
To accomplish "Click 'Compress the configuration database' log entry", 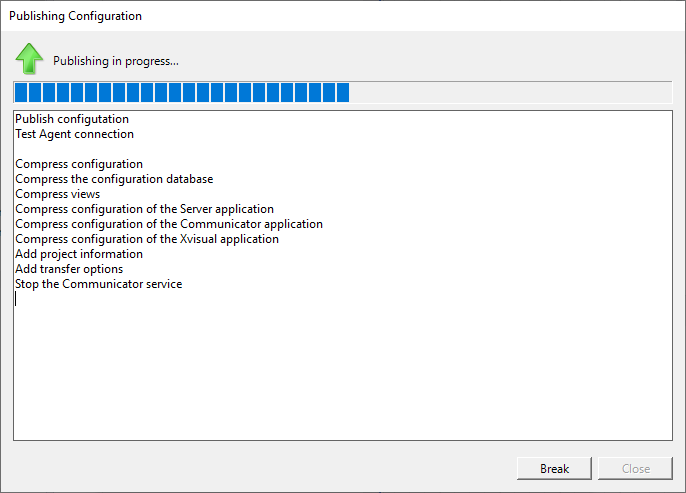I will tap(114, 179).
